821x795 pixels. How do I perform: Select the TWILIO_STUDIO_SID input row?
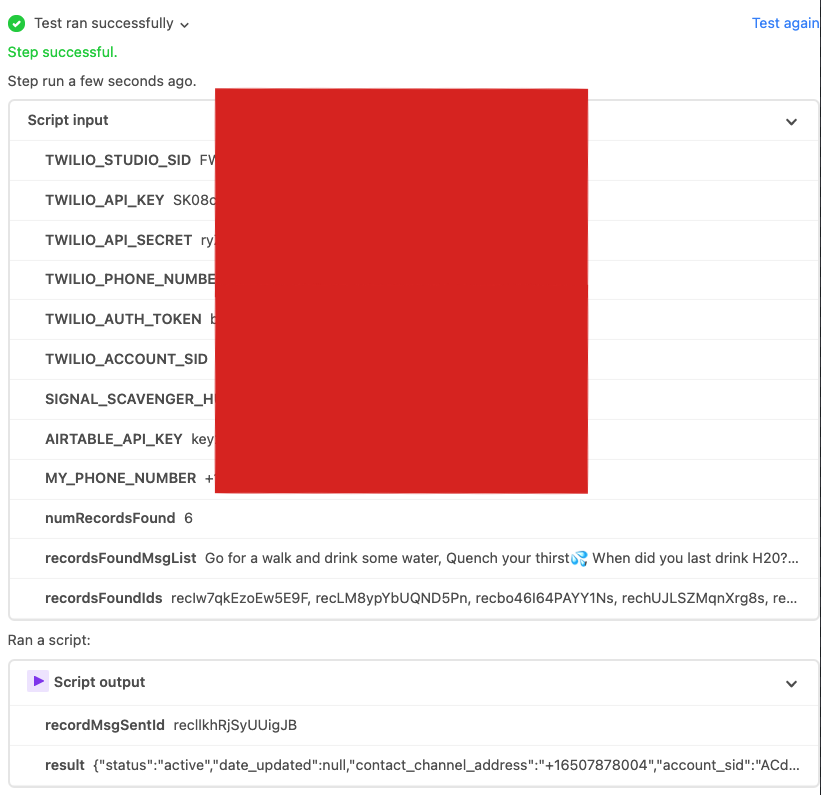(118, 160)
